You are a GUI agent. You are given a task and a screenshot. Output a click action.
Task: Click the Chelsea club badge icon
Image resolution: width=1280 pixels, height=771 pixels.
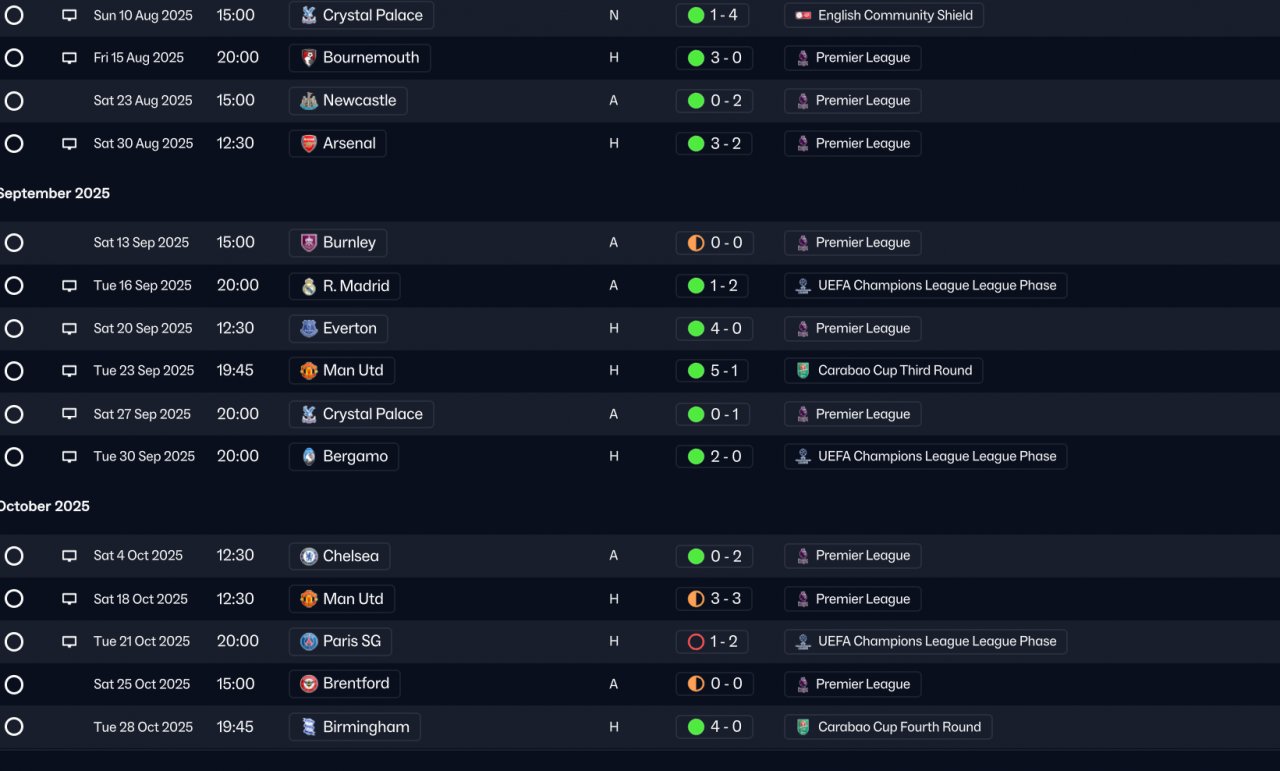point(309,556)
